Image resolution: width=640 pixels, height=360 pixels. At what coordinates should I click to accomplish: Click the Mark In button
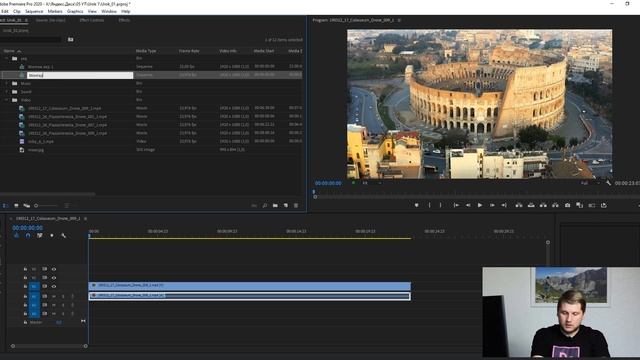click(x=429, y=205)
